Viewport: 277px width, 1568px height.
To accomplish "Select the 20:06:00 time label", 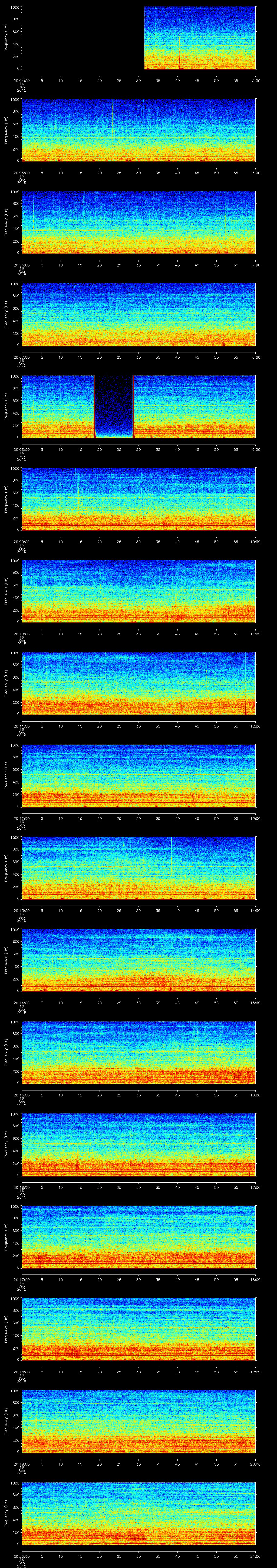I will click(x=21, y=265).
